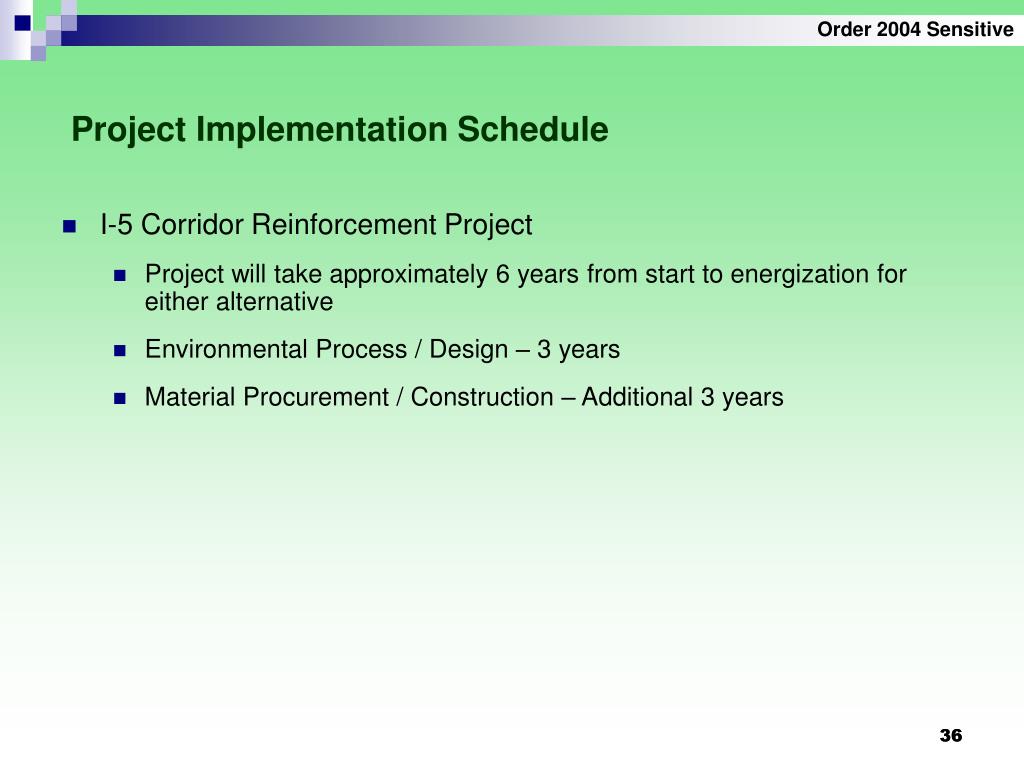Viewport: 1024px width, 768px height.
Task: Click the Project Implementation Schedule title
Action: pyautogui.click(x=340, y=130)
